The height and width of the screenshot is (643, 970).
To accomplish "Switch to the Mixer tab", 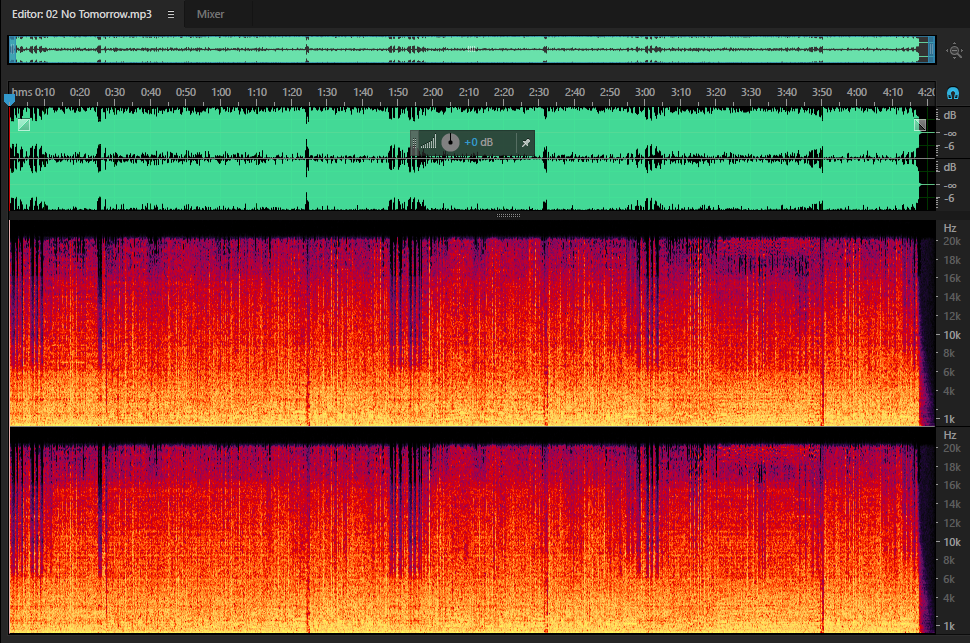I will 210,14.
